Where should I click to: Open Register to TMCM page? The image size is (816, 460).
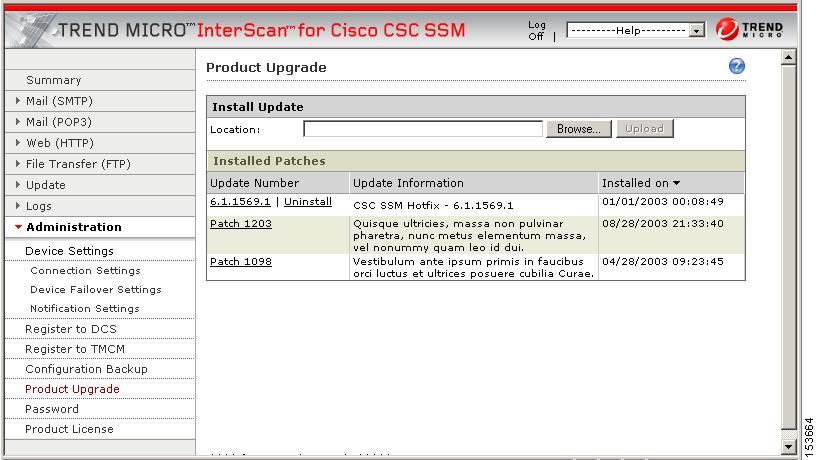click(x=75, y=349)
